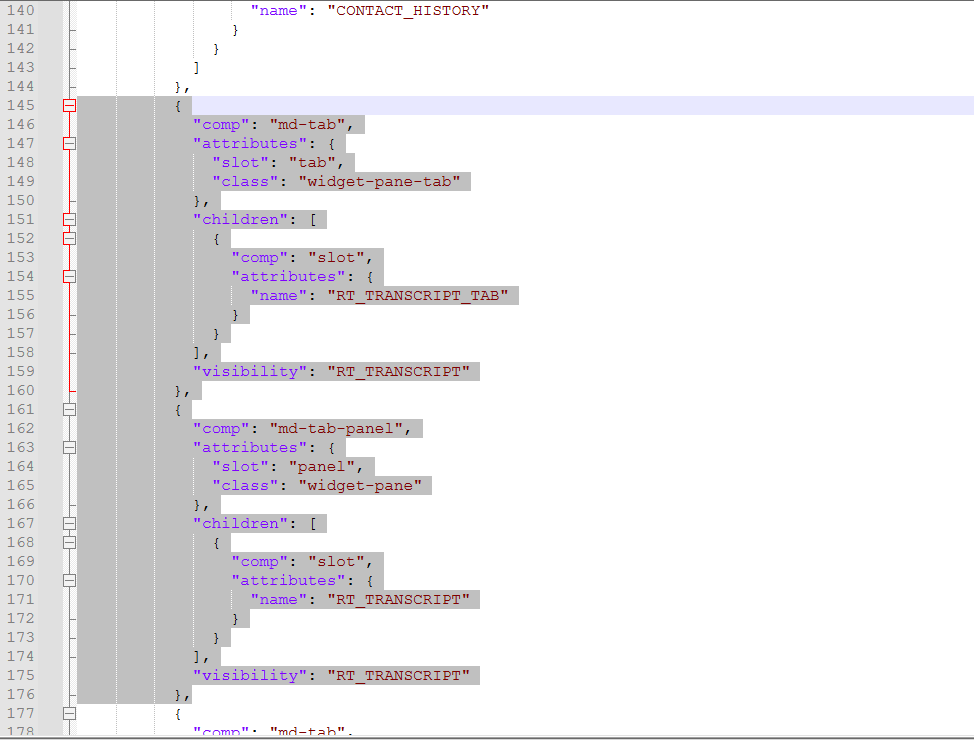Click line number 140 in the margin
Image resolution: width=974 pixels, height=740 pixels.
20,10
